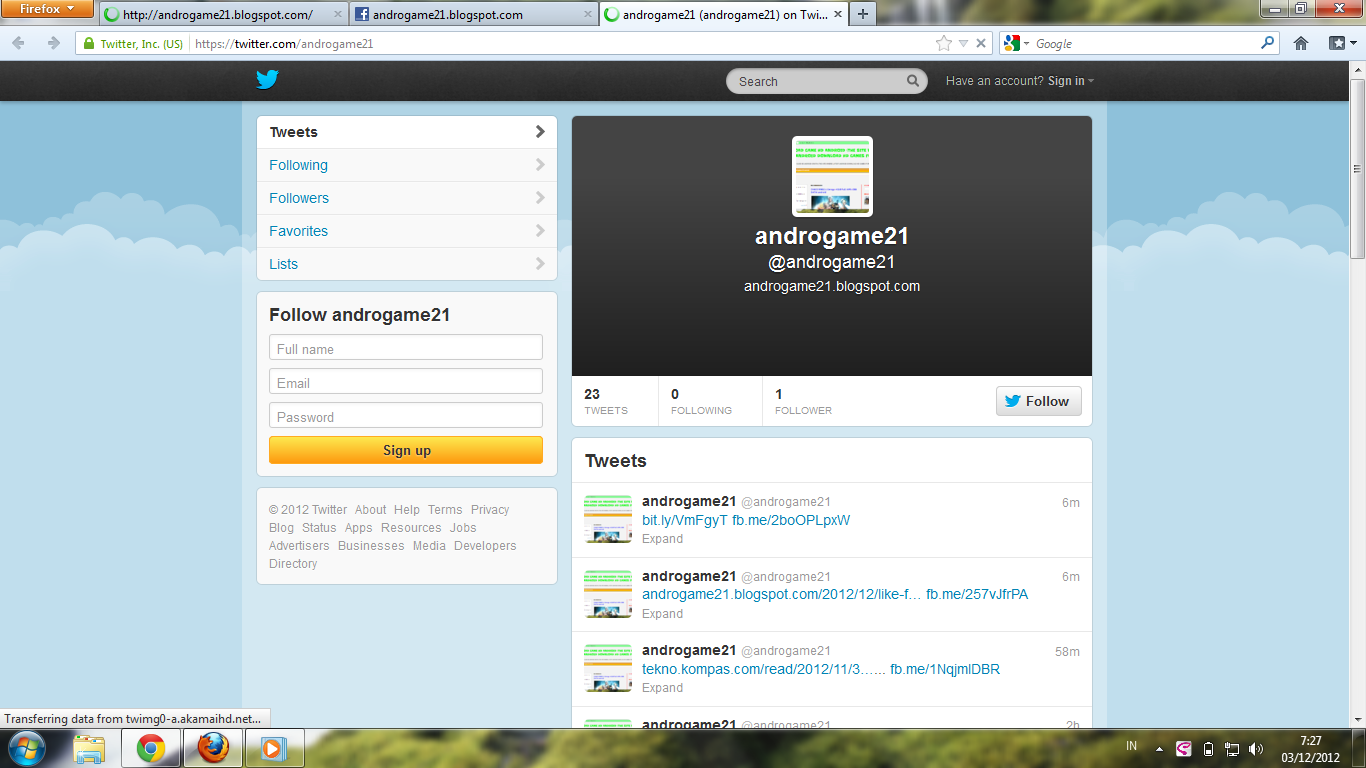The width and height of the screenshot is (1366, 768).
Task: Open the fb.me/257vJfrPA link
Action: click(x=977, y=594)
